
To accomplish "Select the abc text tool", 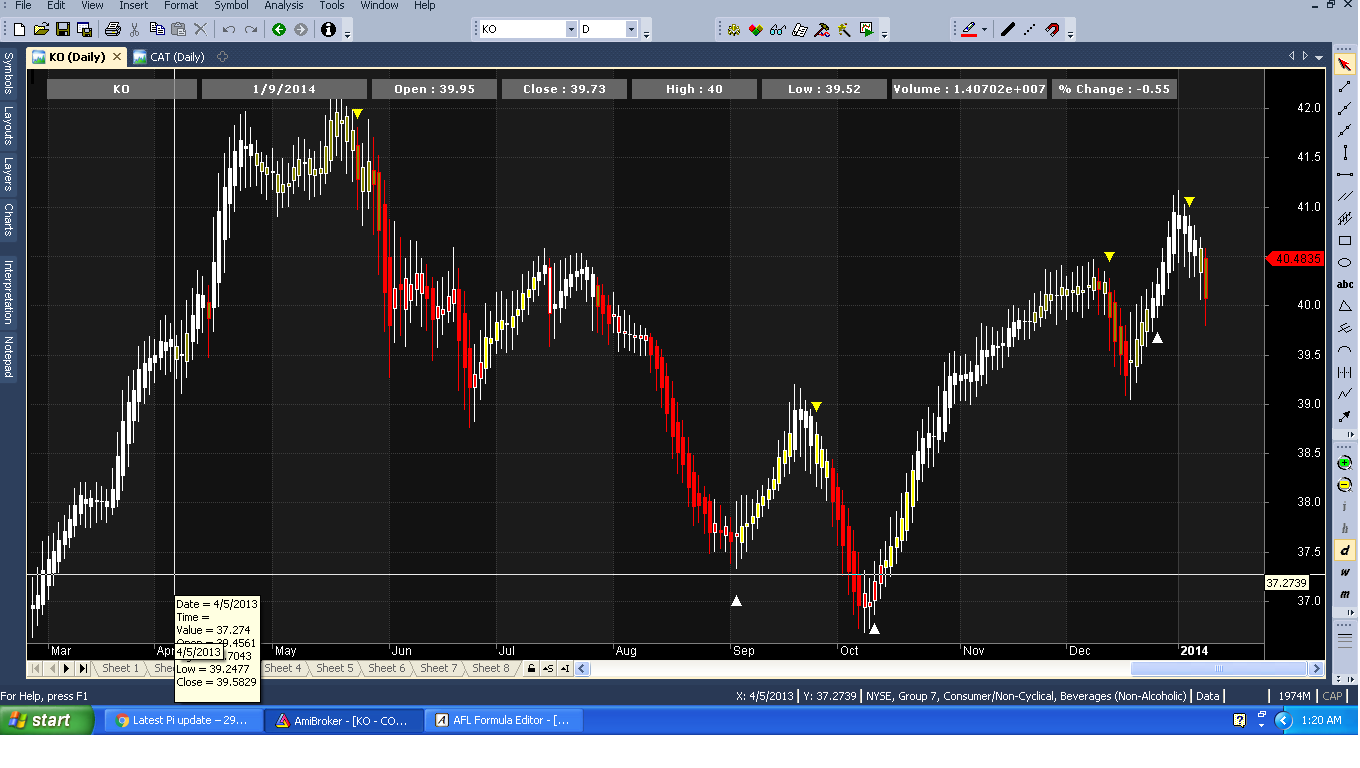I will [x=1345, y=285].
